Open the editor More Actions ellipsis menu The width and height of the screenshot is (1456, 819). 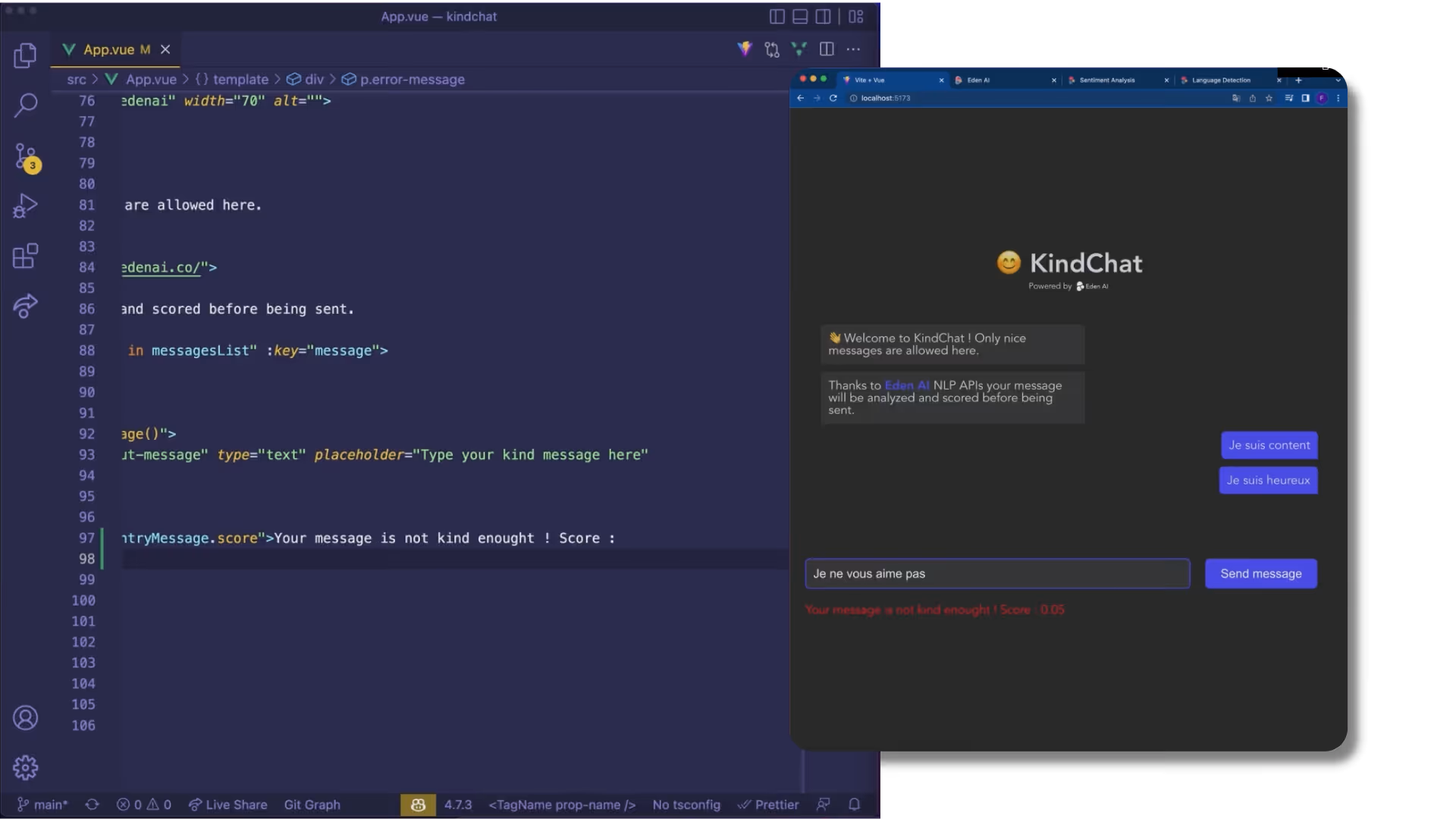coord(853,49)
